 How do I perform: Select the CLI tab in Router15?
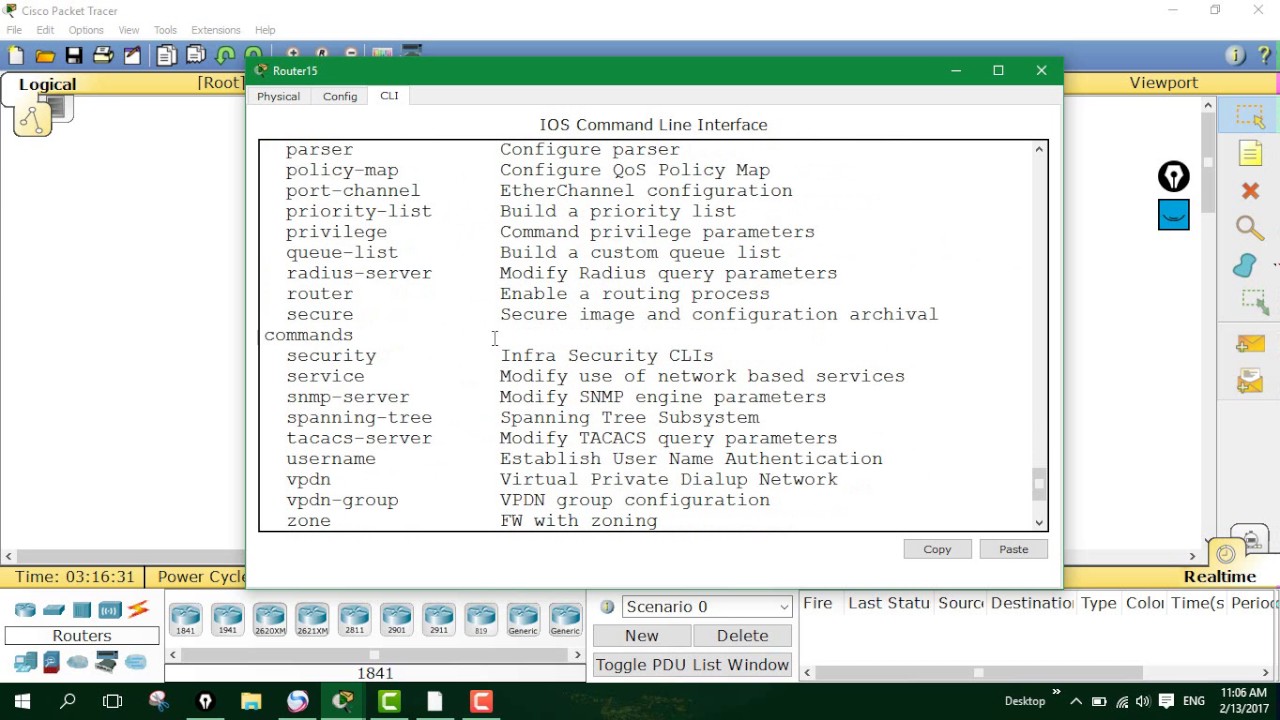[x=389, y=96]
